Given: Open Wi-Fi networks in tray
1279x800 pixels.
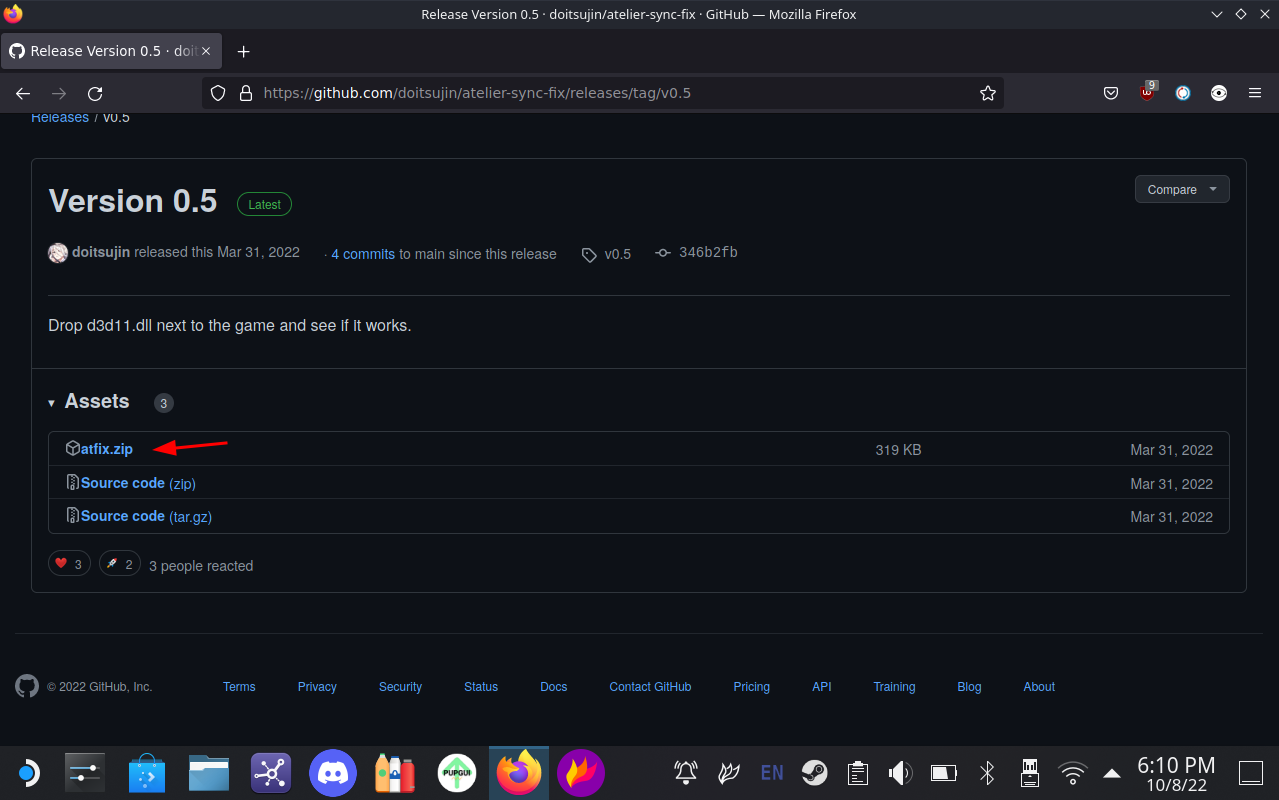Looking at the screenshot, I should 1073,772.
